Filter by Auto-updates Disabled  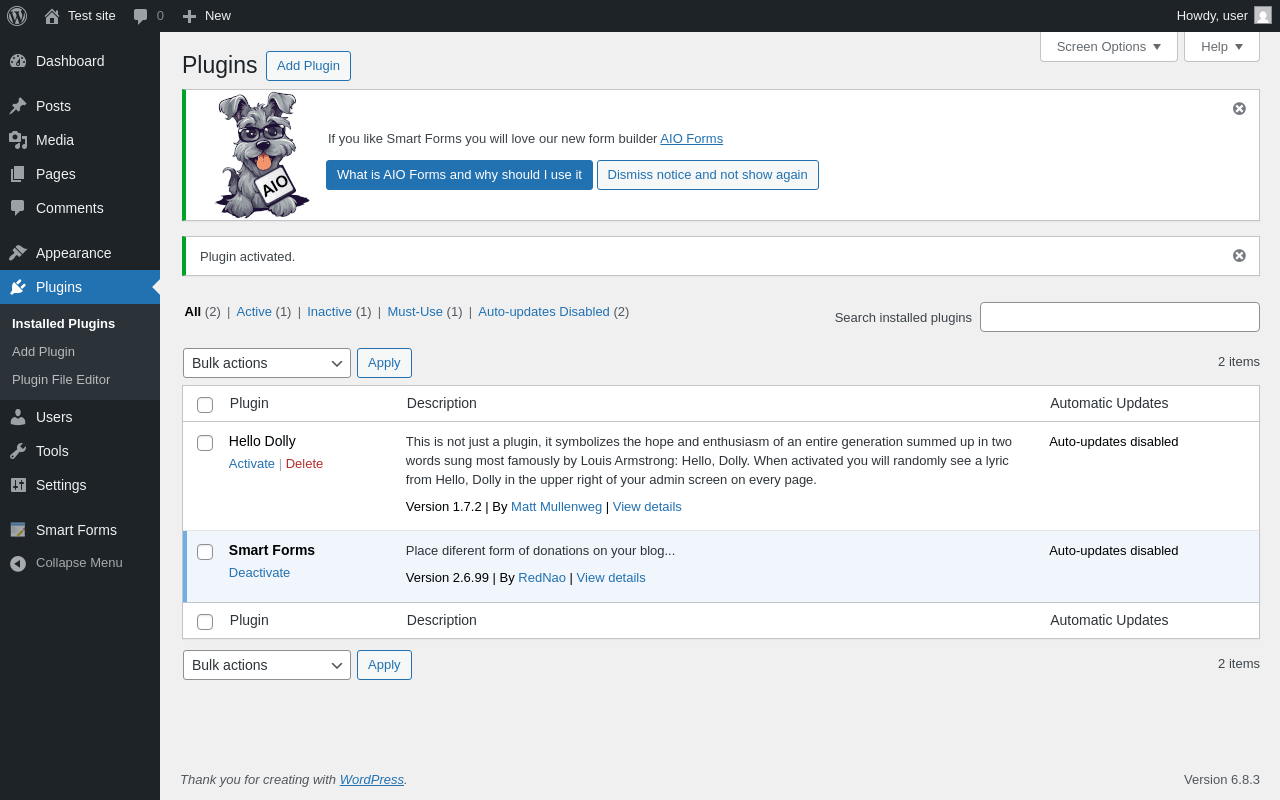(544, 312)
